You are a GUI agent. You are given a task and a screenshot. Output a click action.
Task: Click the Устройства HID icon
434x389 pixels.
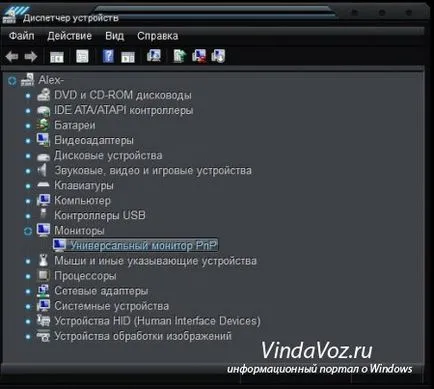43,321
